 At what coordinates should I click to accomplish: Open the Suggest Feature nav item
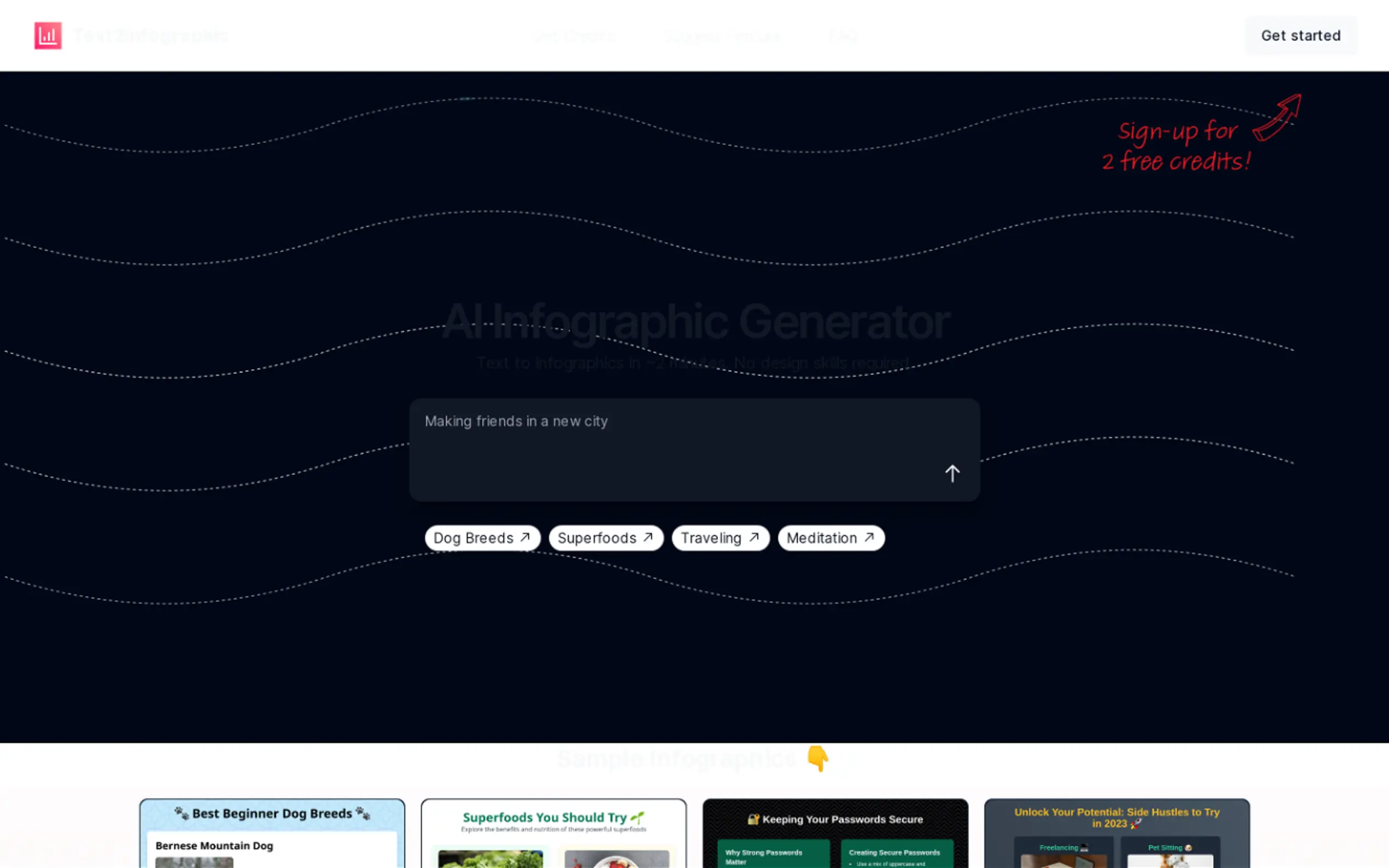[x=722, y=36]
